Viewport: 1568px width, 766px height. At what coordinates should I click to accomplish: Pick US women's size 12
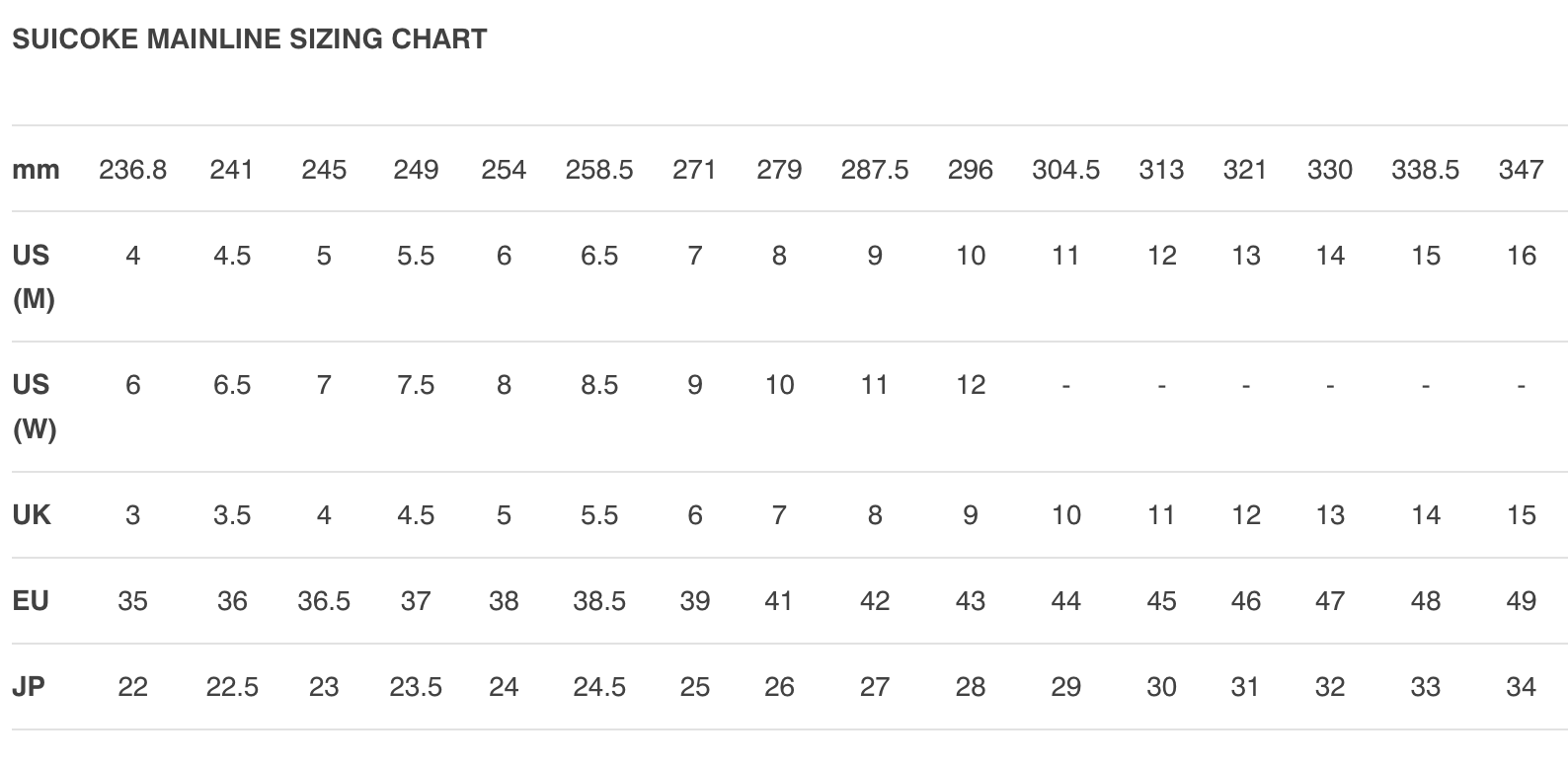coord(971,385)
